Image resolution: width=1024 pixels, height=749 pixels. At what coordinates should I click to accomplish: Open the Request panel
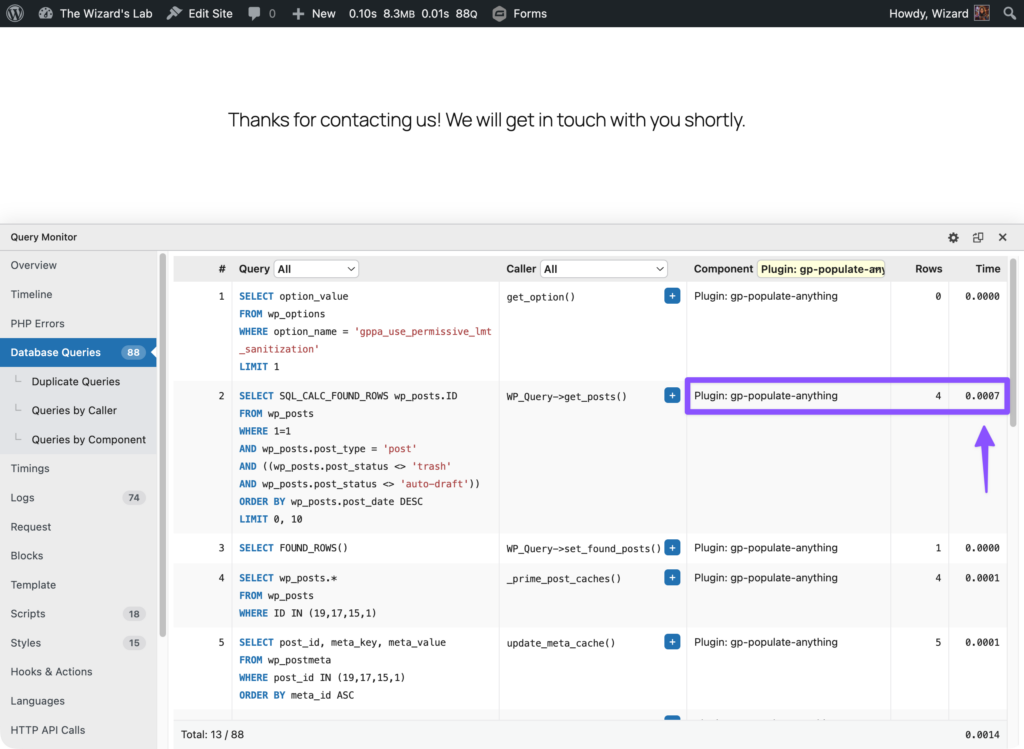click(x=78, y=526)
